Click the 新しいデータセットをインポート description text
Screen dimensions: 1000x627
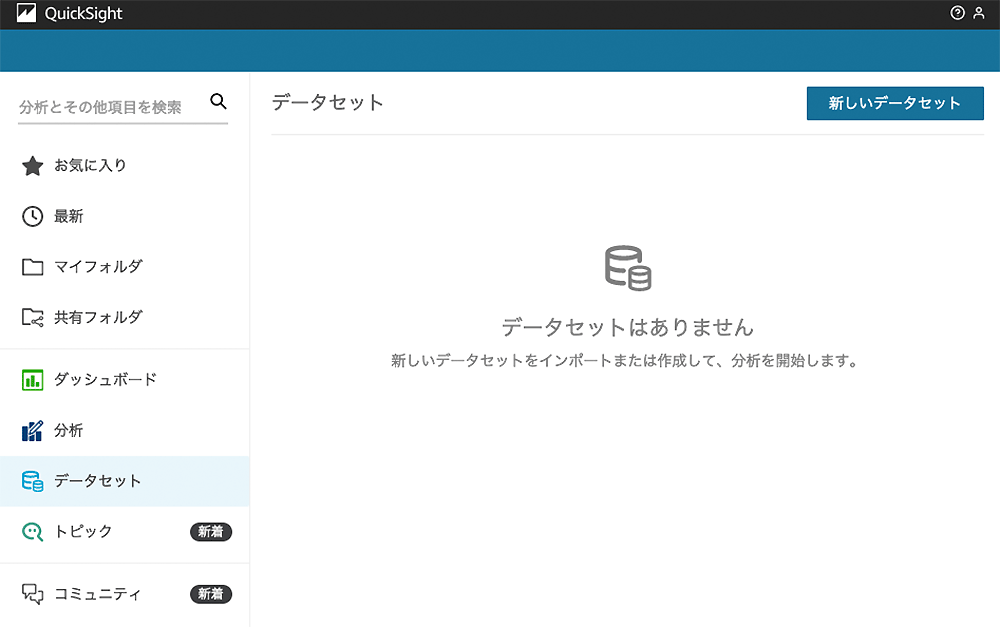(625, 360)
